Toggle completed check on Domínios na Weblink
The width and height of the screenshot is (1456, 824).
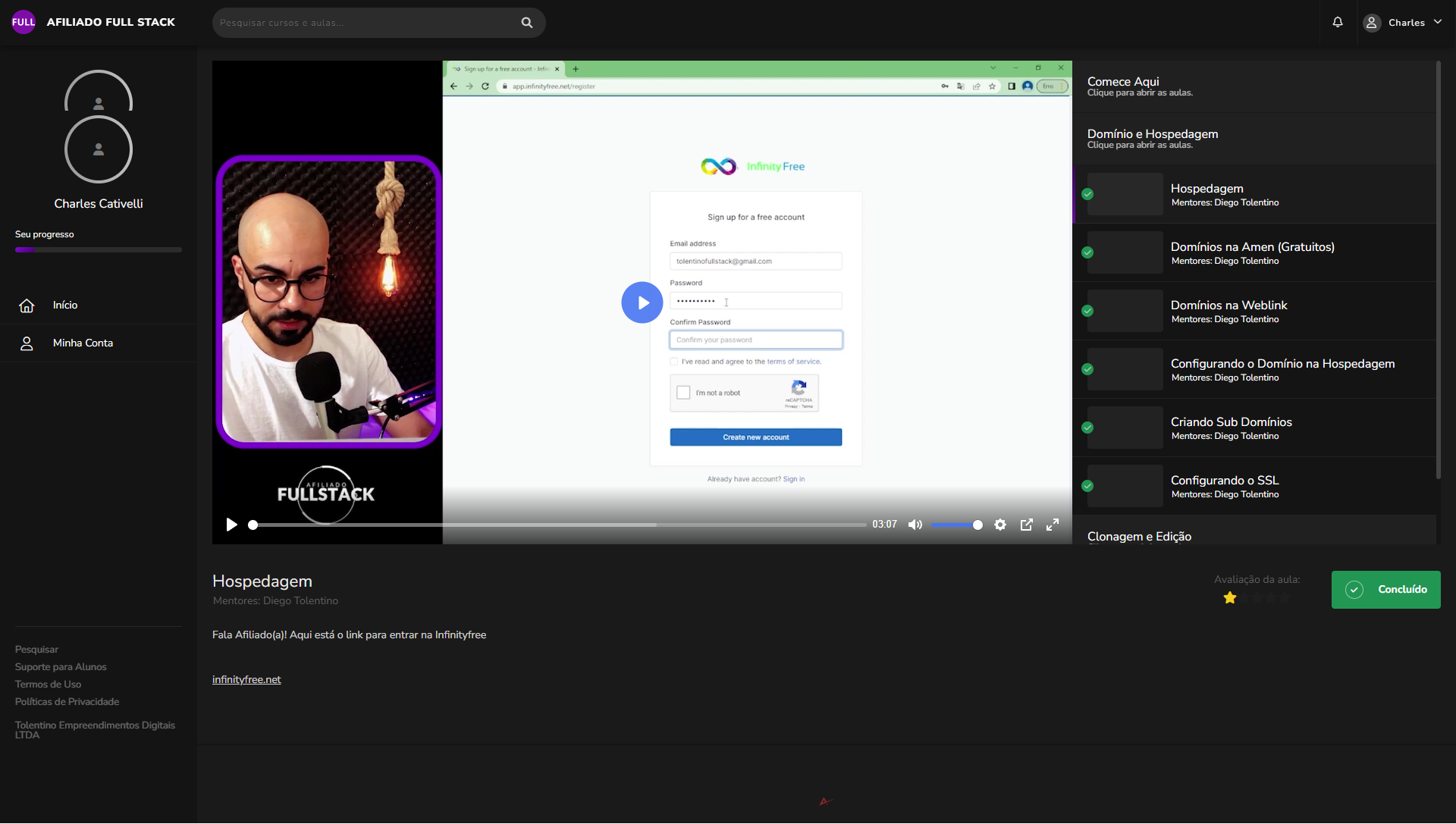click(x=1087, y=311)
